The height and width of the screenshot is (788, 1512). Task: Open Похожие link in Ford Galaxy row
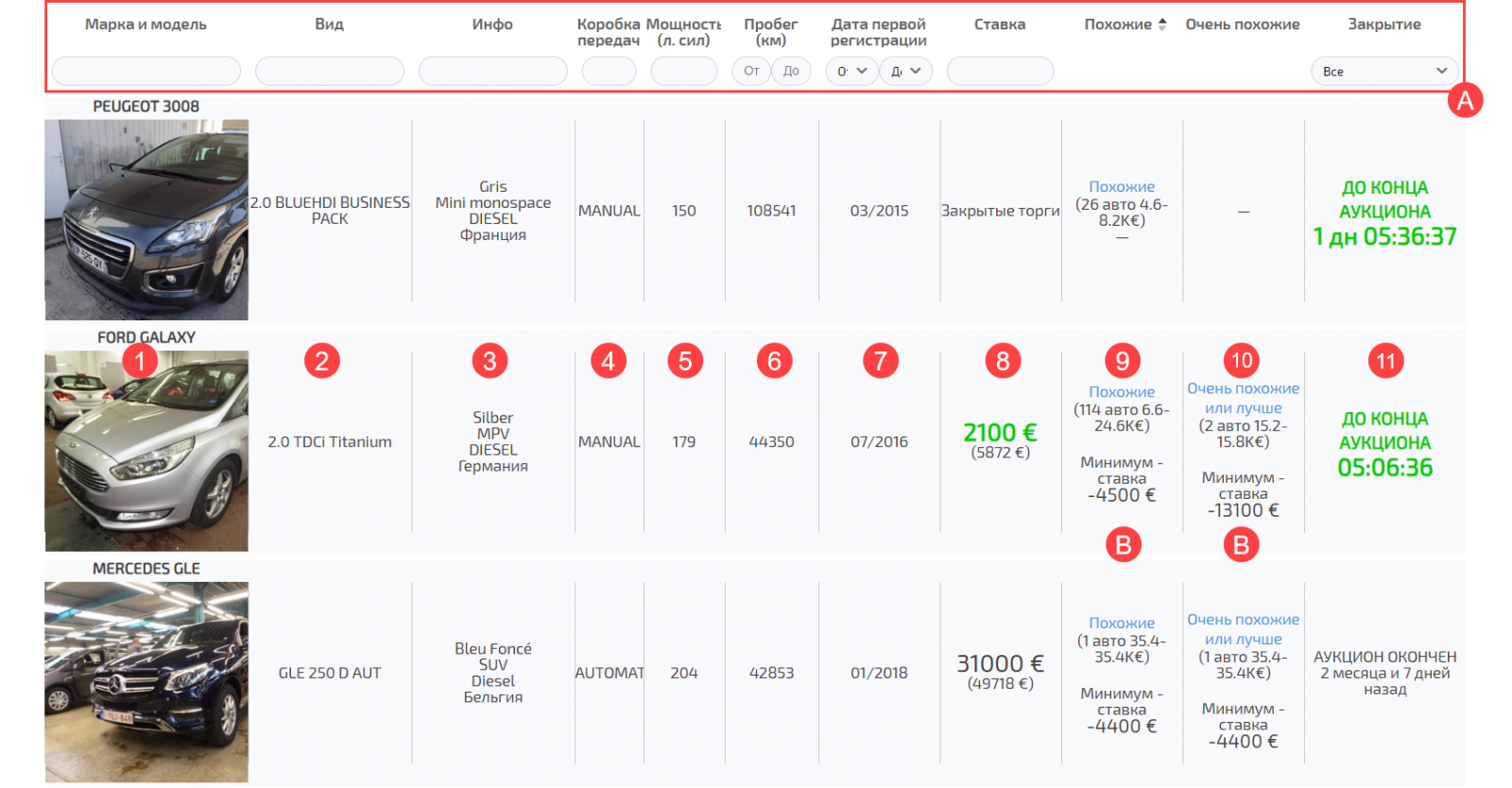(x=1122, y=392)
